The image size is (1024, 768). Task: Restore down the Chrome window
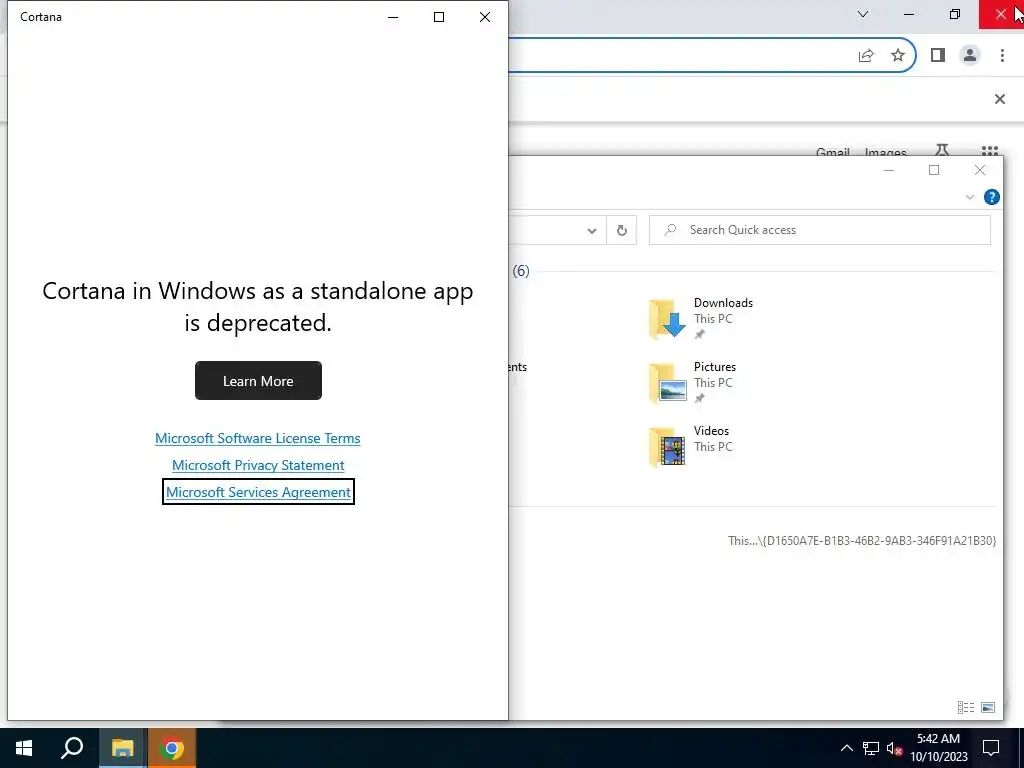[955, 14]
